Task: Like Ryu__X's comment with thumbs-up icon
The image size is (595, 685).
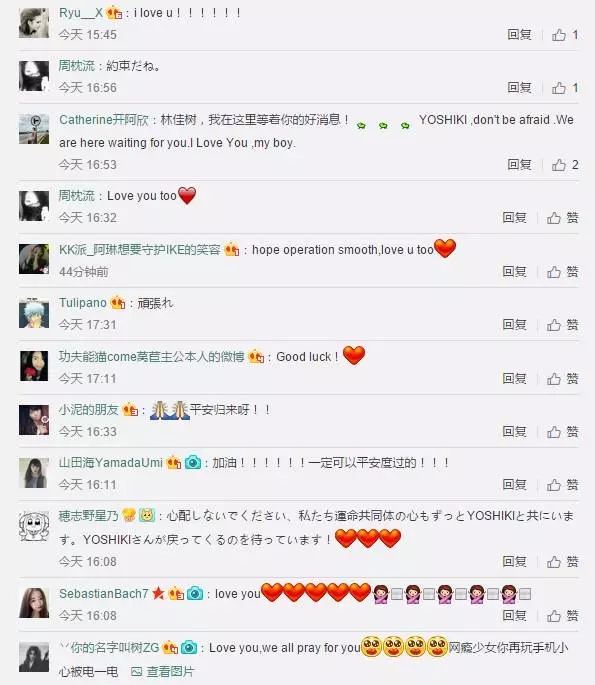Action: coord(565,35)
